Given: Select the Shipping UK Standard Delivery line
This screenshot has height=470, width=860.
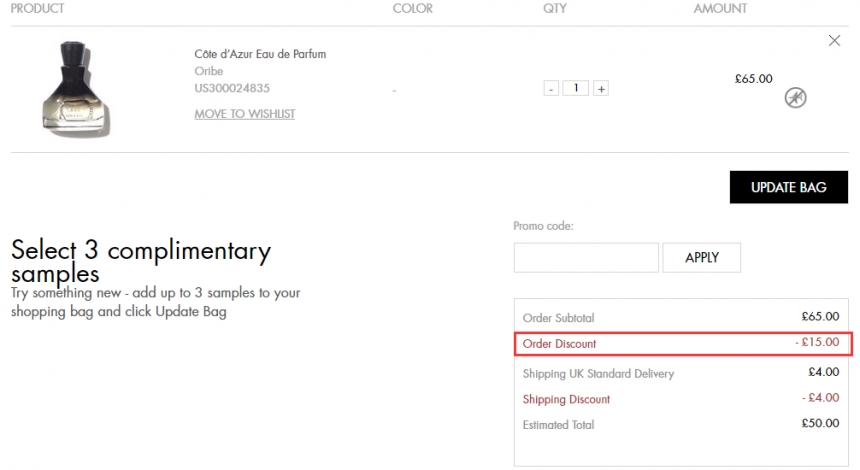Looking at the screenshot, I should [x=598, y=374].
